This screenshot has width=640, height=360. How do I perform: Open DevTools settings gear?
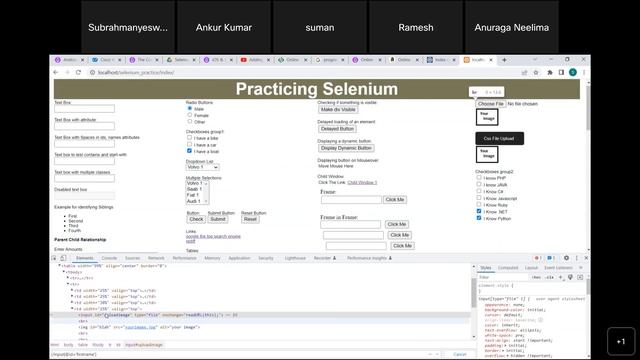tap(566, 258)
